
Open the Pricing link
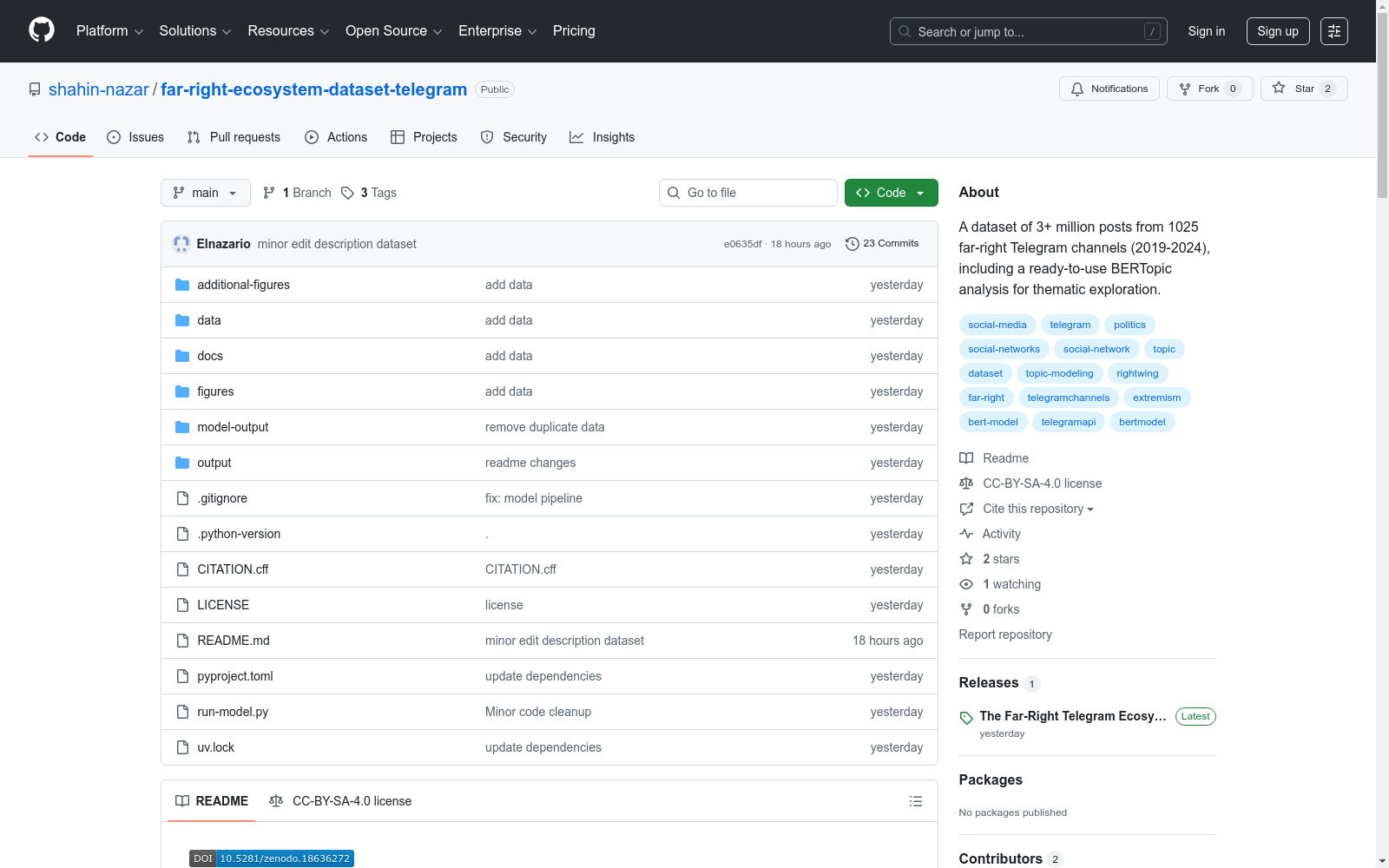574,31
